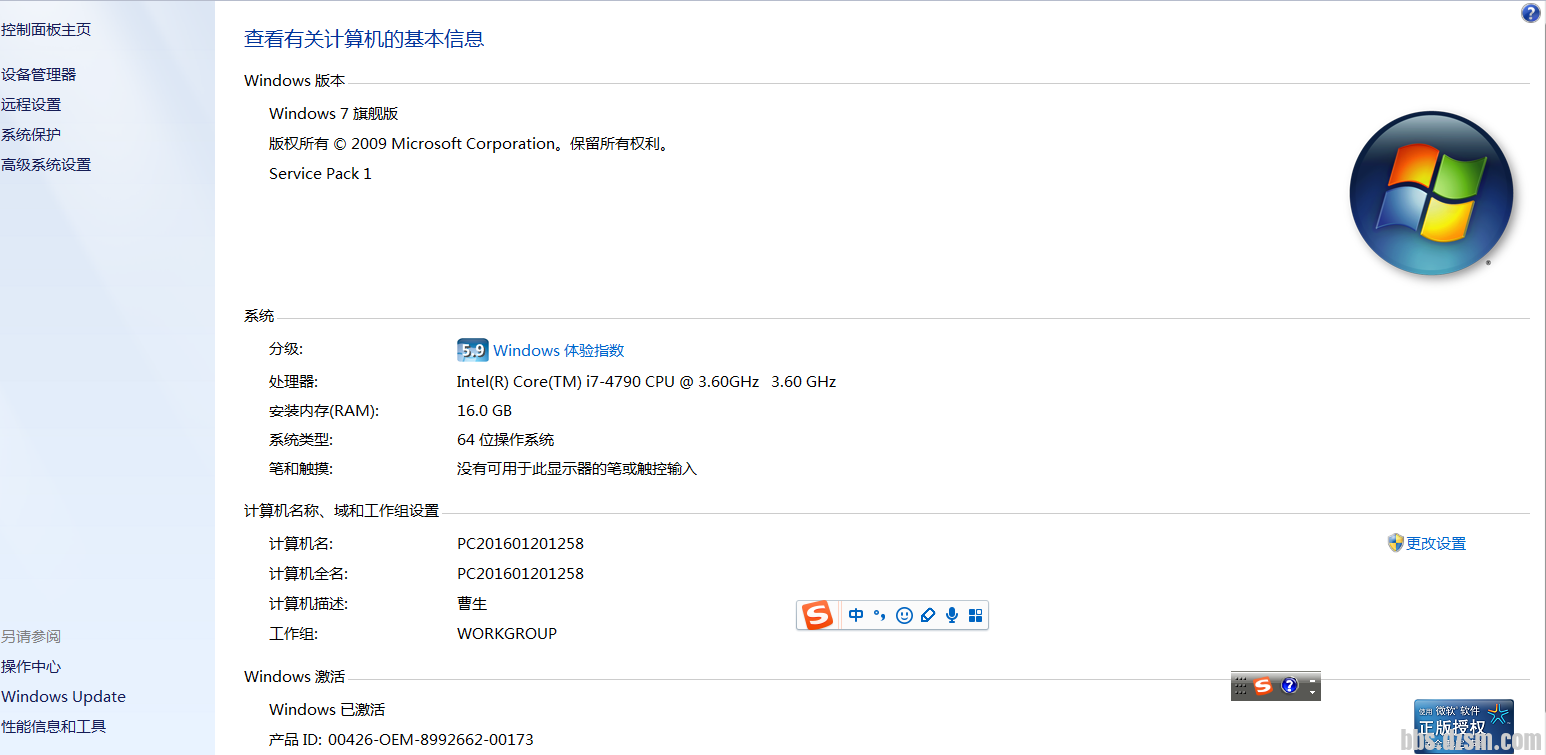Go to 控制面板主页

(46, 29)
